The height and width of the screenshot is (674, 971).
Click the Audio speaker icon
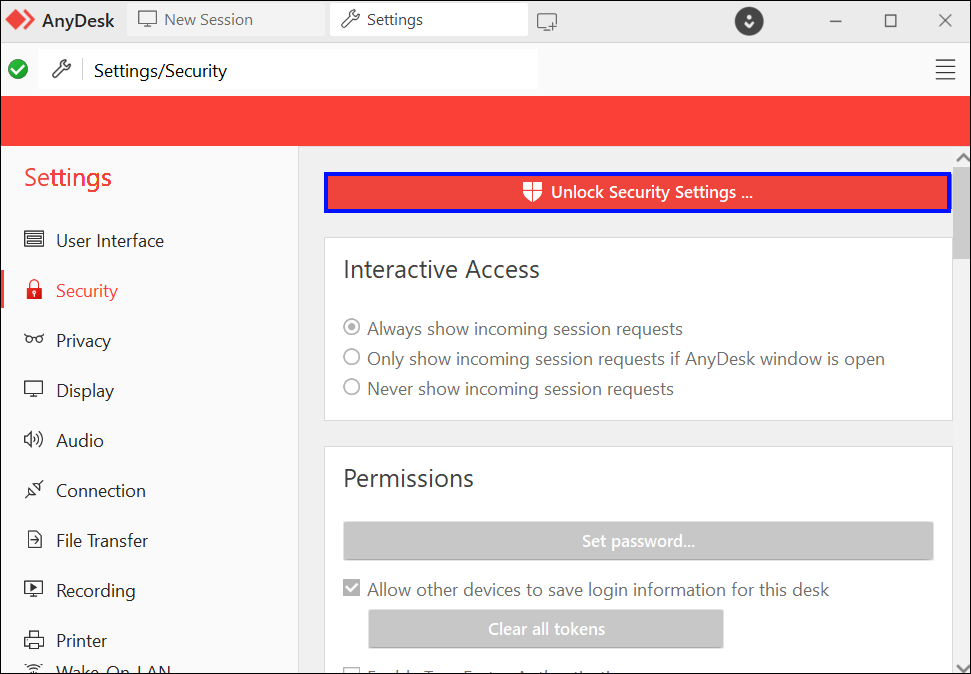point(34,440)
